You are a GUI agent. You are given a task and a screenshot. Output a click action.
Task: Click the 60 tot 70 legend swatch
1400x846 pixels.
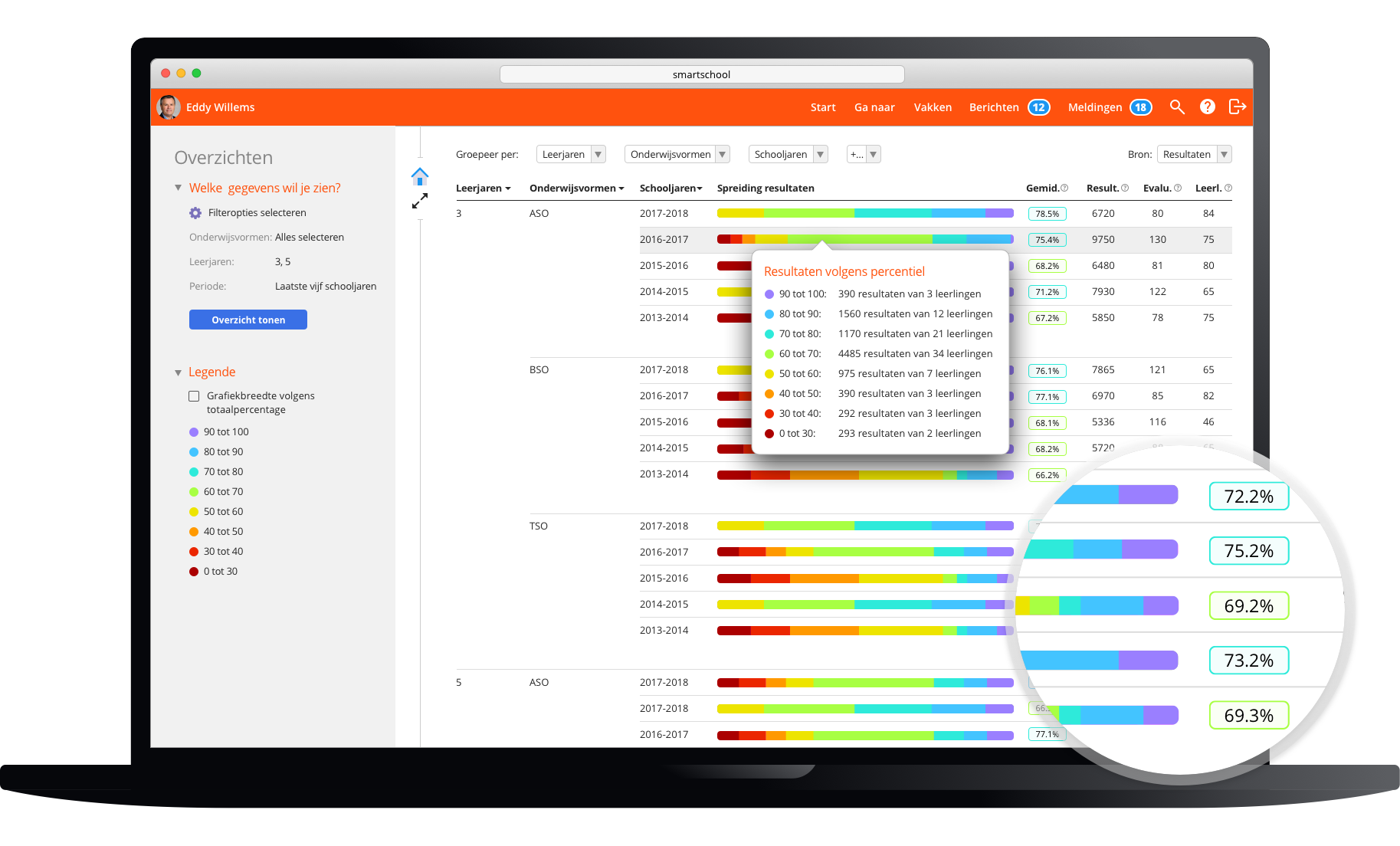pyautogui.click(x=194, y=492)
